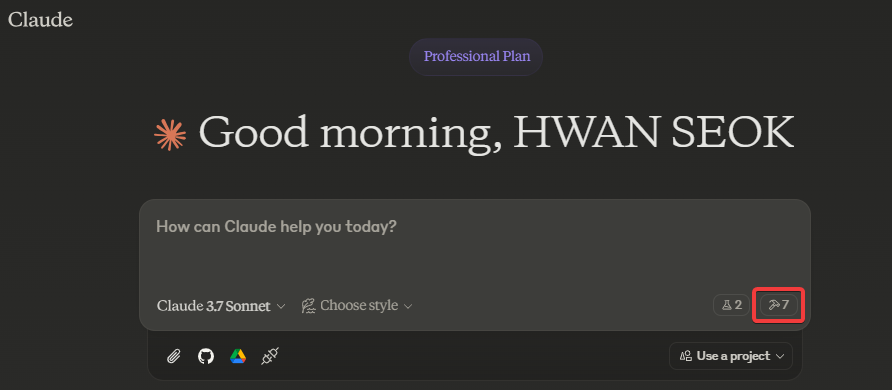
Task: Go home via the Claude logo
Action: (x=40, y=20)
